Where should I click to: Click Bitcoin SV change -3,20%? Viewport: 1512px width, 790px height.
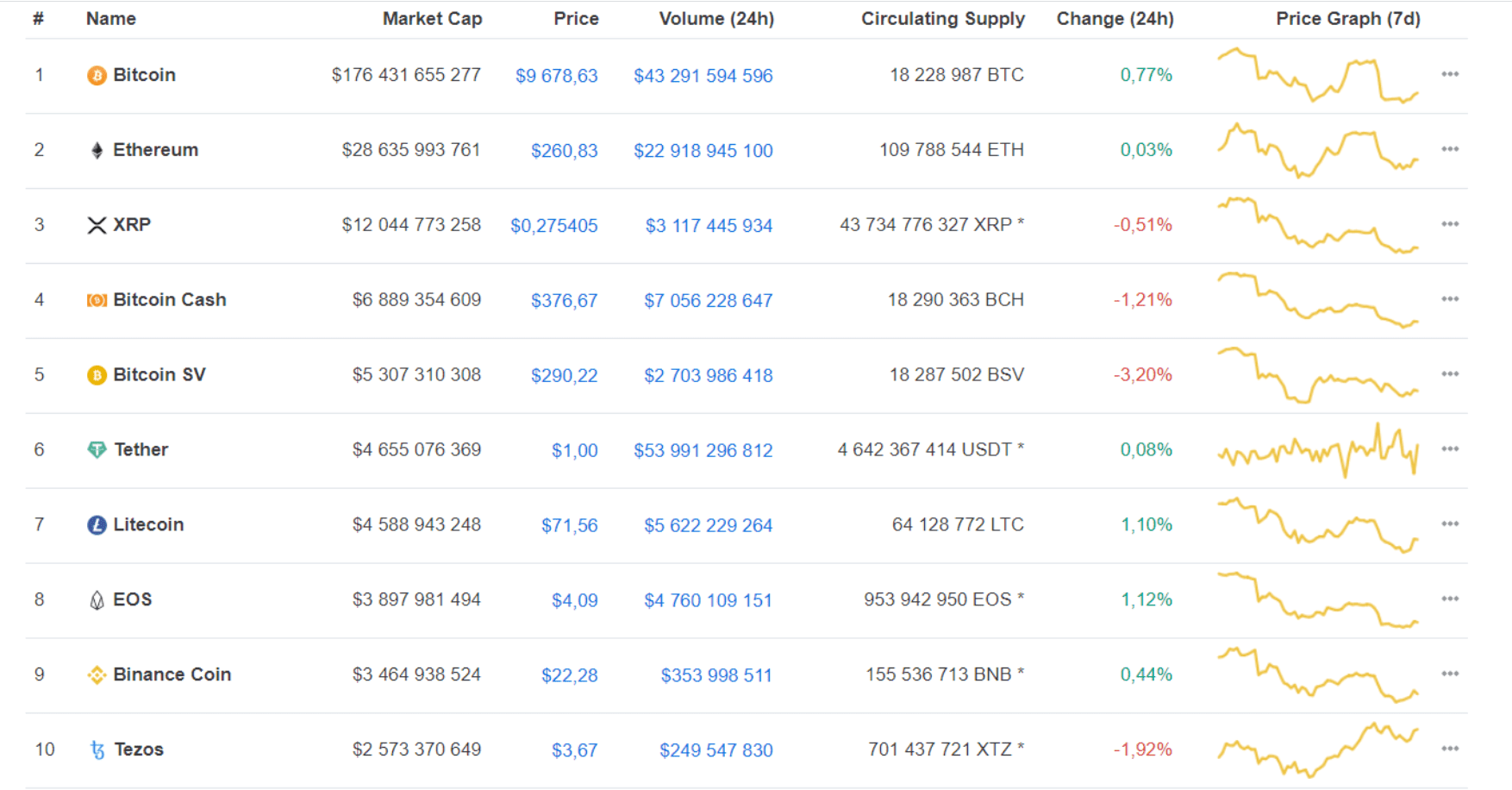(x=1143, y=375)
